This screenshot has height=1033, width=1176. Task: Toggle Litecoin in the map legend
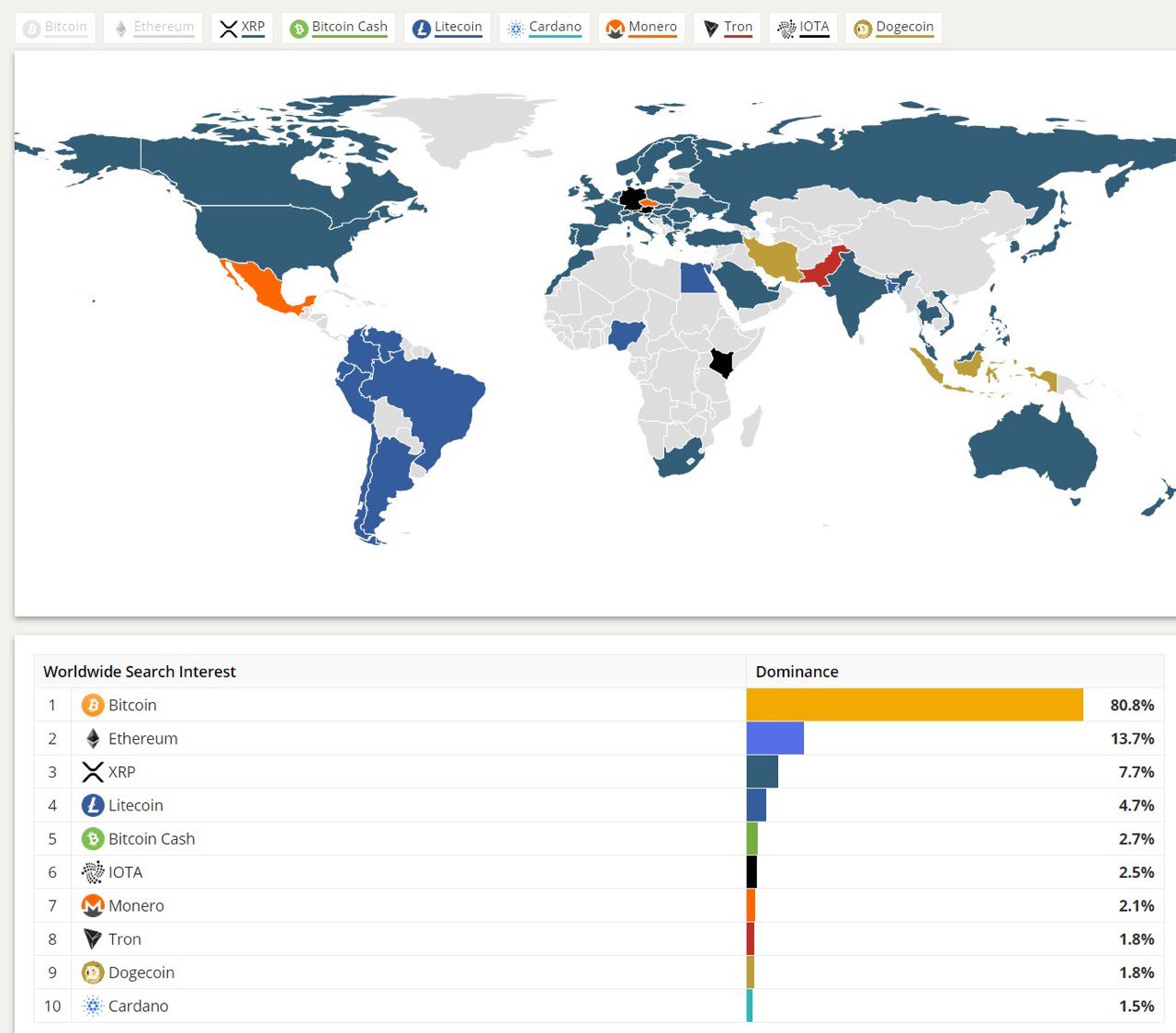click(447, 28)
